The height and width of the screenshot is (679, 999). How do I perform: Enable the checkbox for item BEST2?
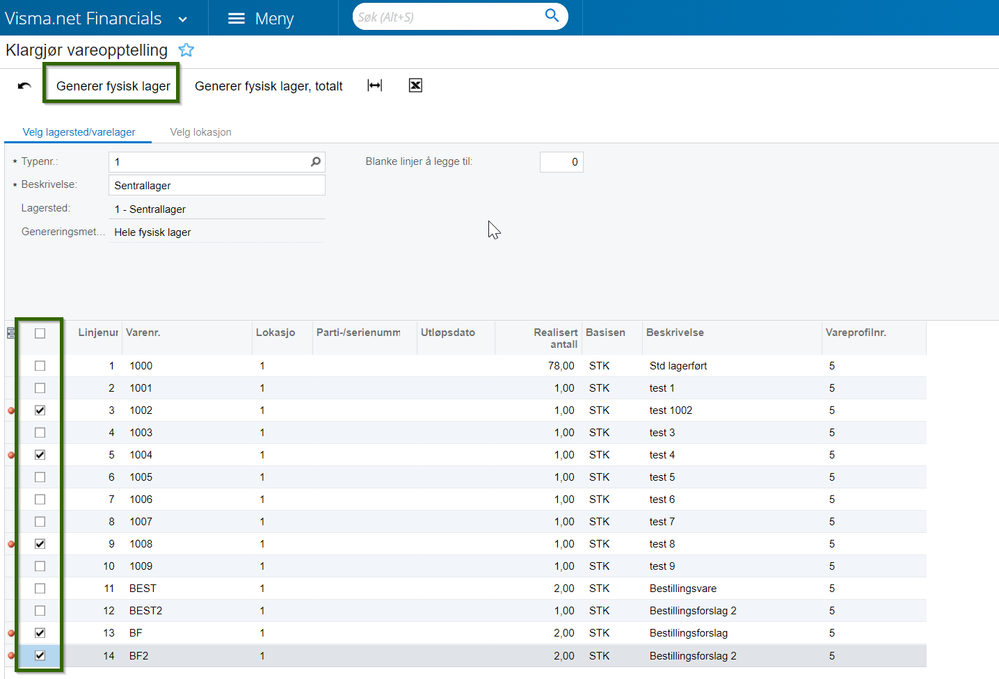[40, 611]
